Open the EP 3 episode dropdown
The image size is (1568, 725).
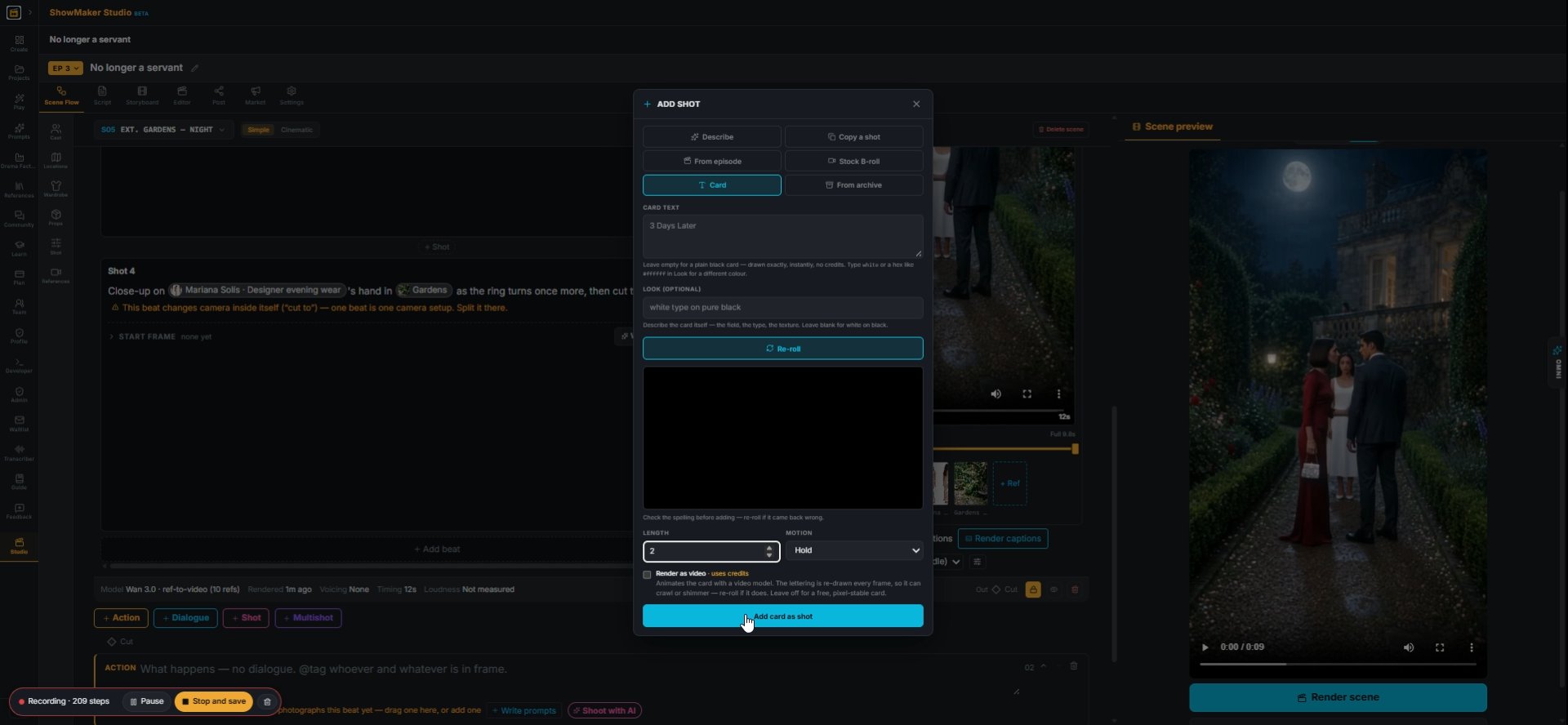(x=65, y=68)
